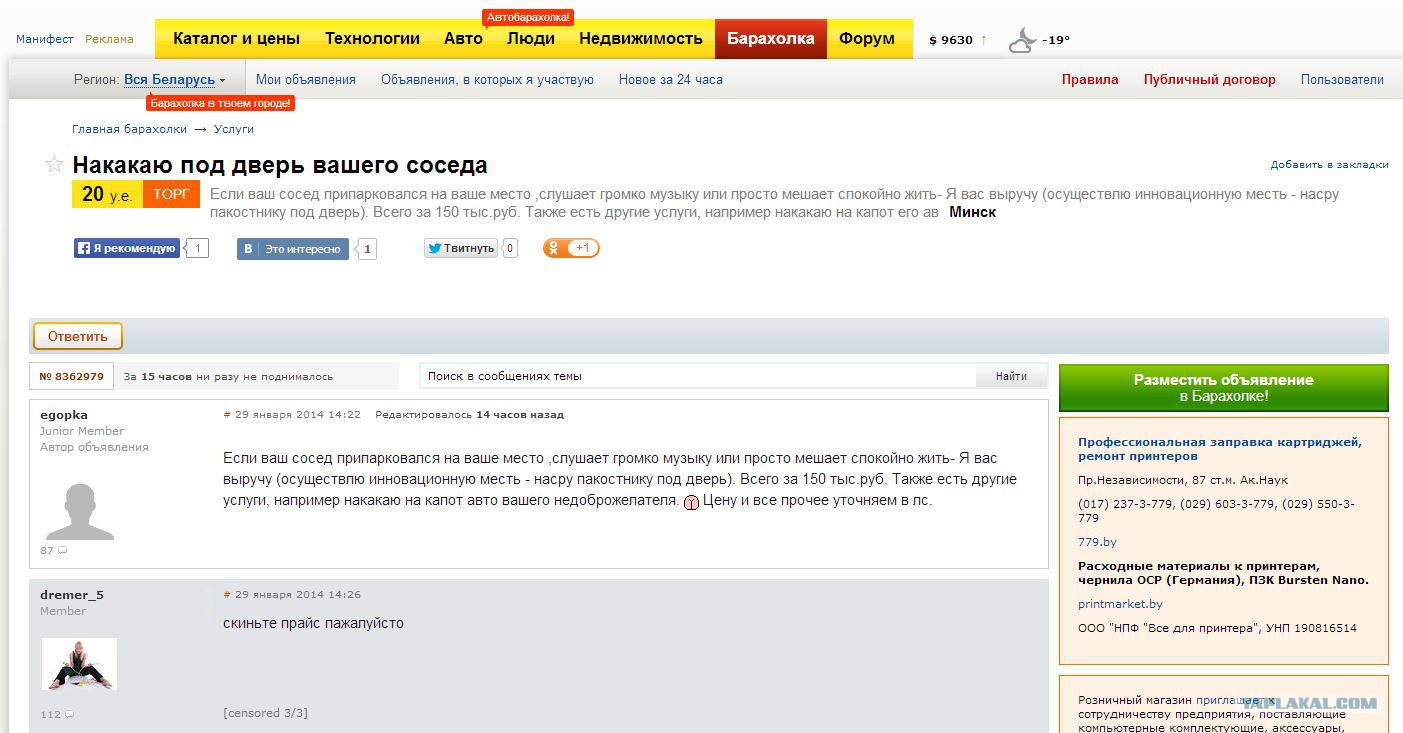Viewport: 1403px width, 733px height.
Task: Open 'Объявления, в которых я участвую'
Action: pos(487,79)
